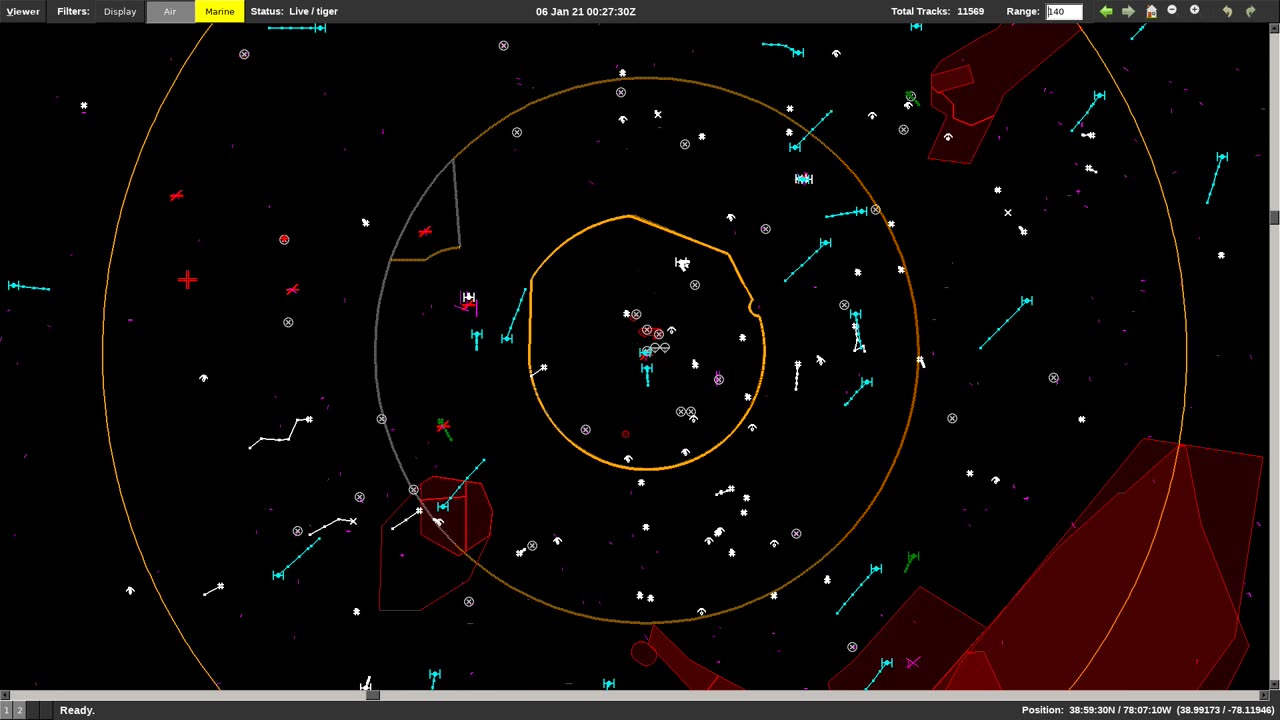Click the vertical scrollbar thumb
The image size is (1280, 720).
[x=1275, y=217]
